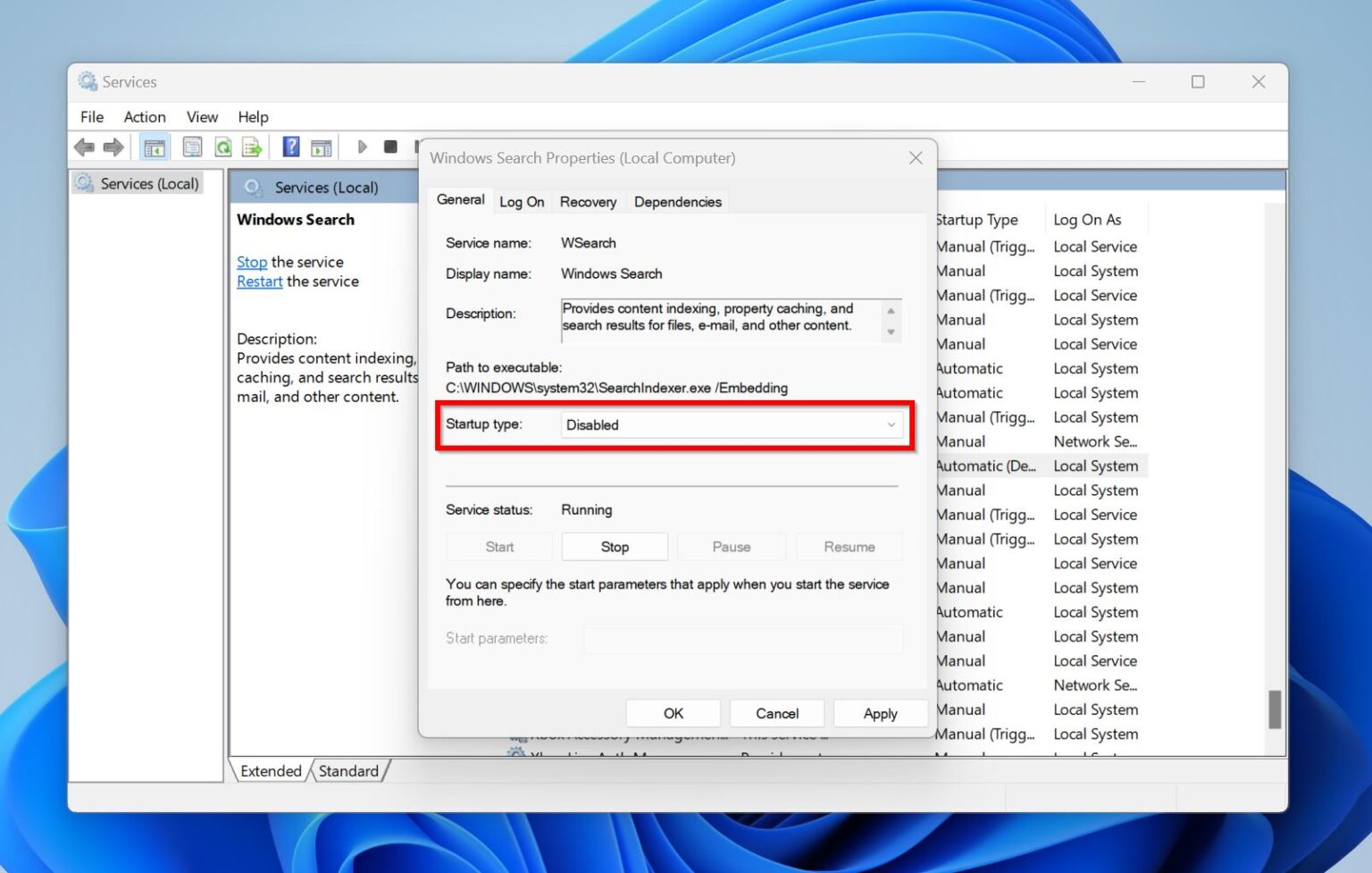Click the Restart the service link

coord(259,281)
